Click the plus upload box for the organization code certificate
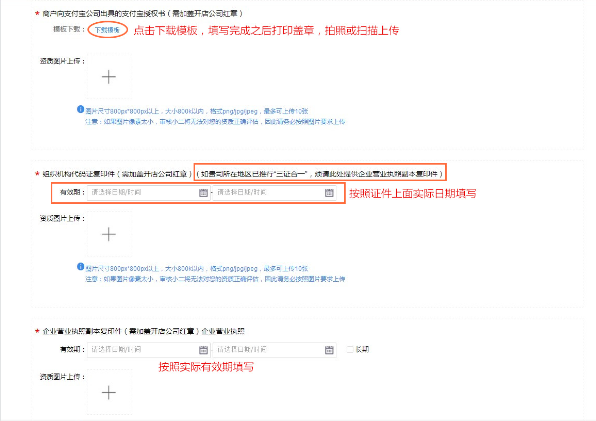This screenshot has height=421, width=596. pyautogui.click(x=109, y=234)
